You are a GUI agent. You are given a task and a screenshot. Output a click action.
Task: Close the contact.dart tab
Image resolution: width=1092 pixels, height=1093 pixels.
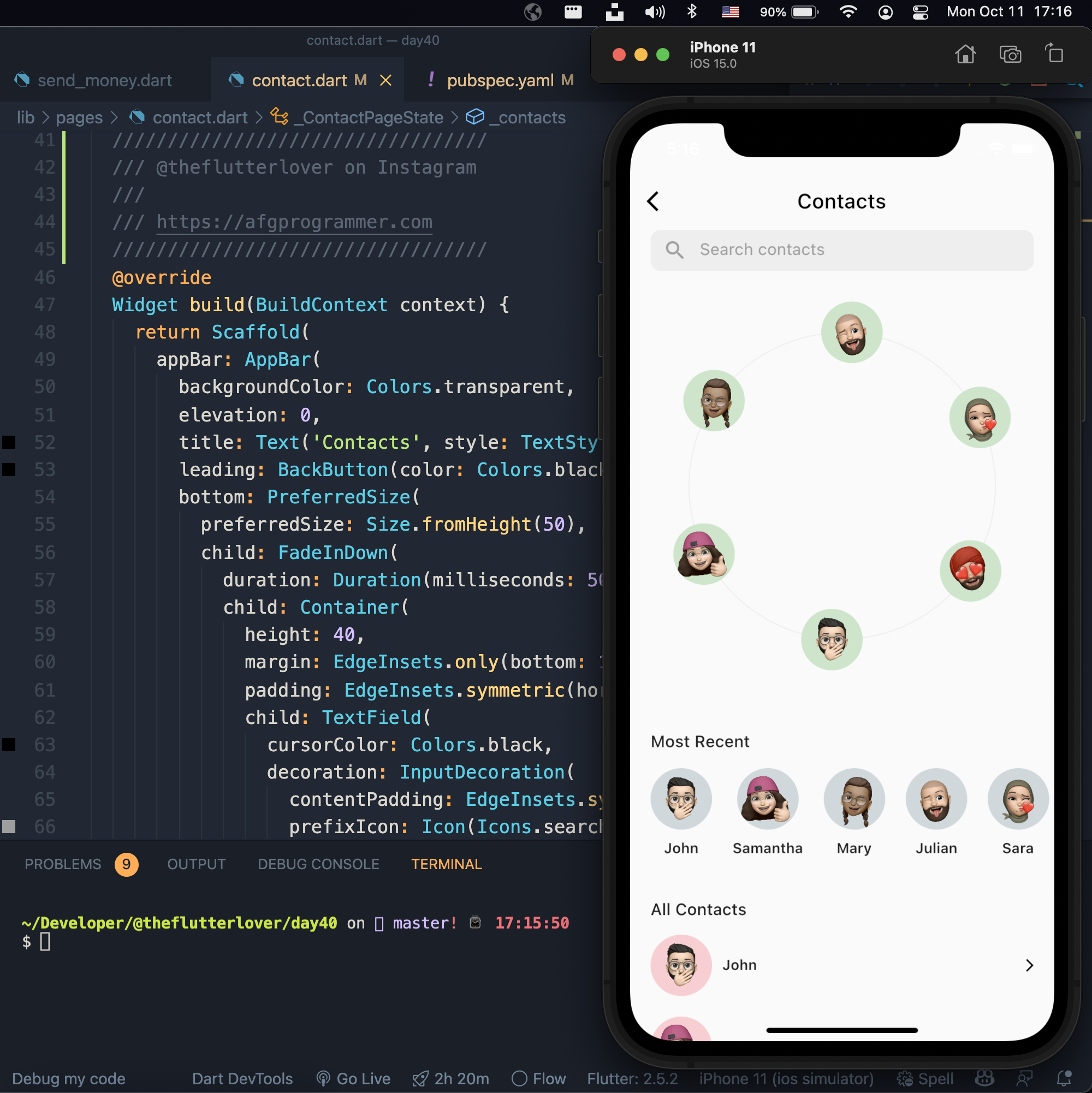(386, 80)
